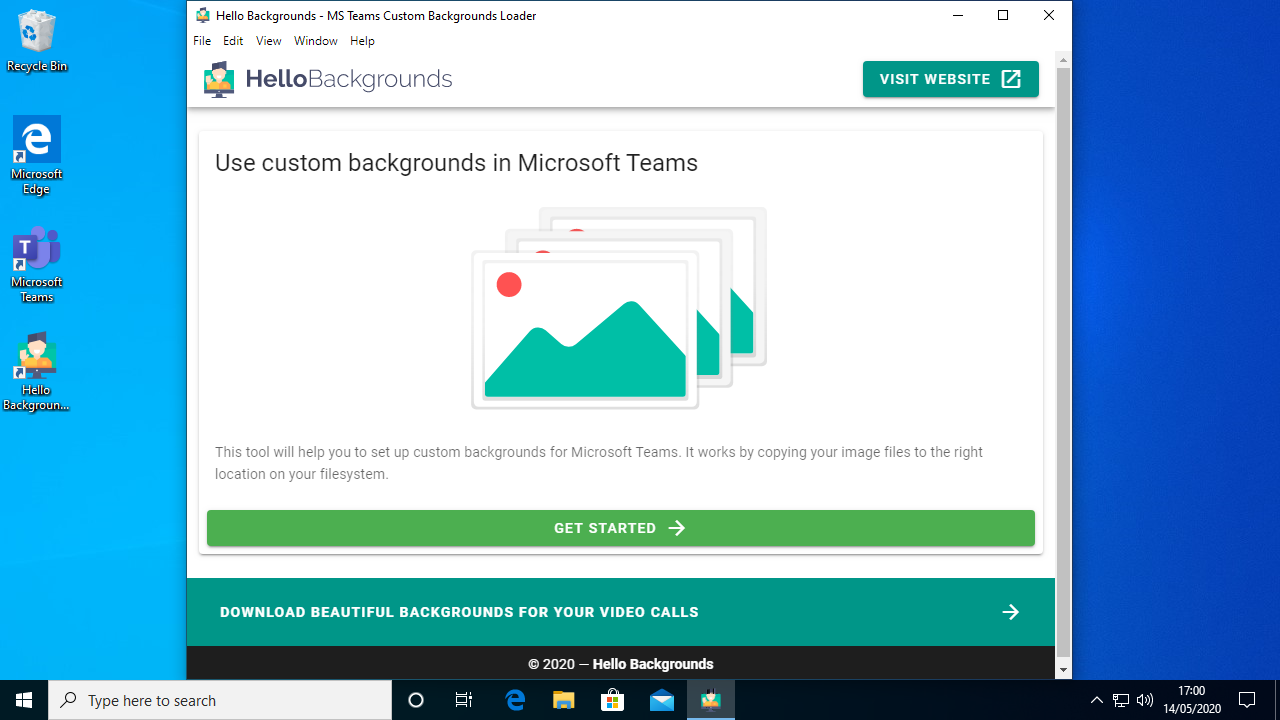
Task: Click the scrollbar's up arrow
Action: coord(1063,60)
